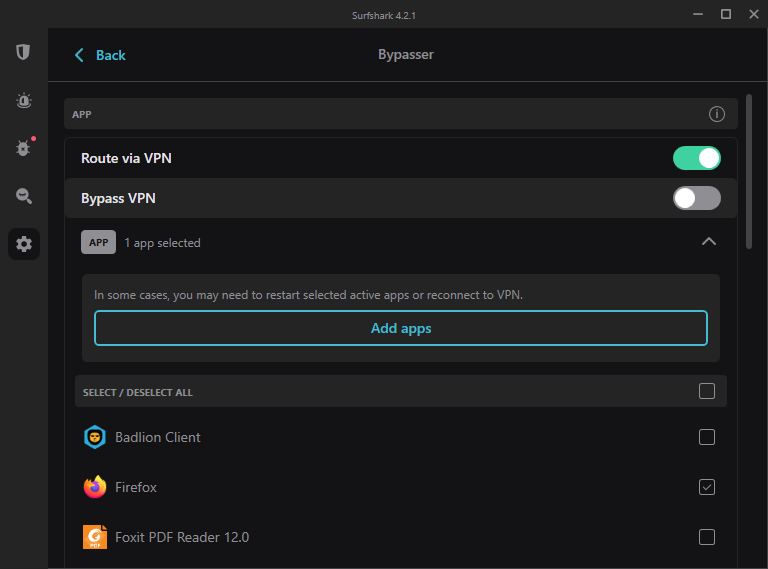Click the vertical scrollbar thumb

[x=748, y=171]
